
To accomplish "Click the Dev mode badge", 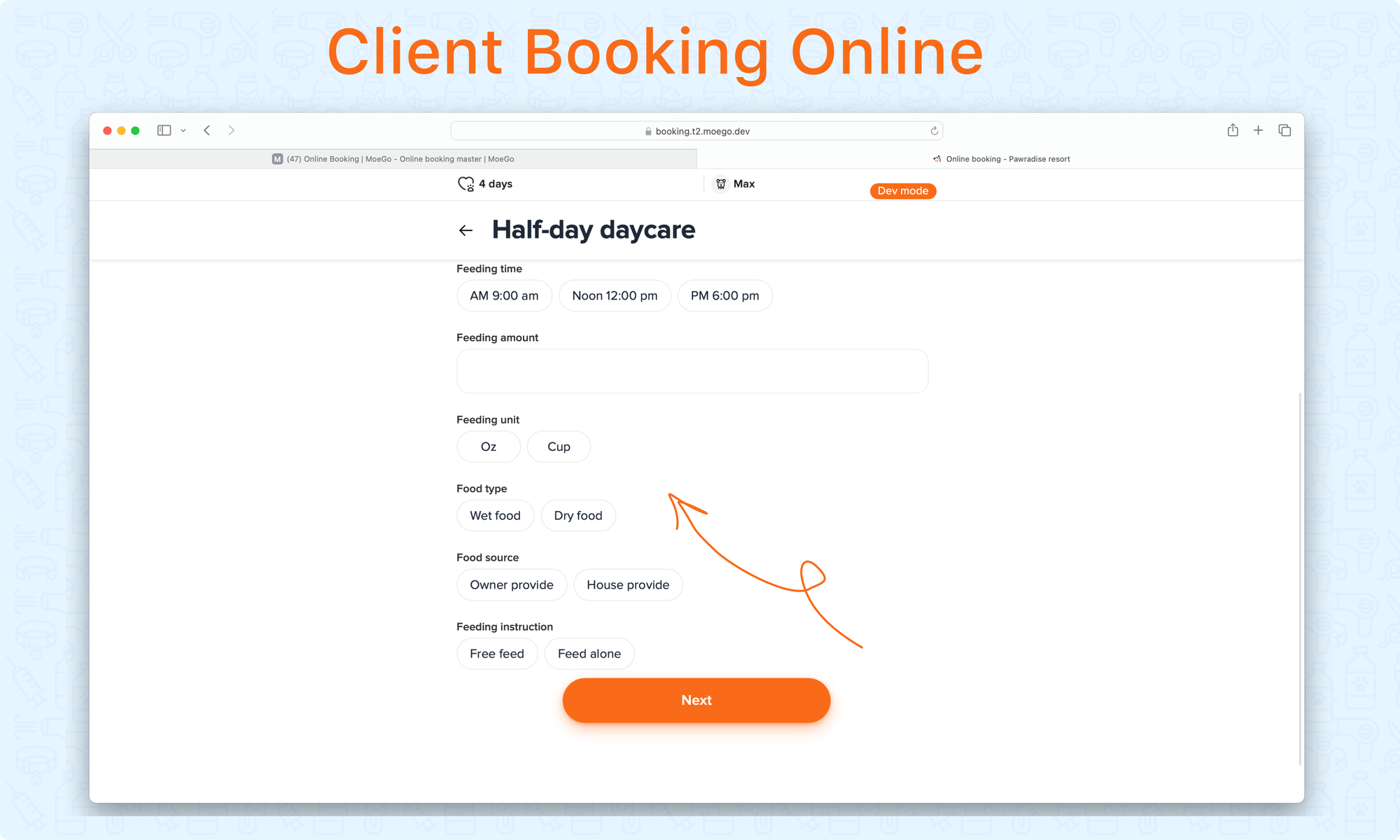I will pos(902,191).
